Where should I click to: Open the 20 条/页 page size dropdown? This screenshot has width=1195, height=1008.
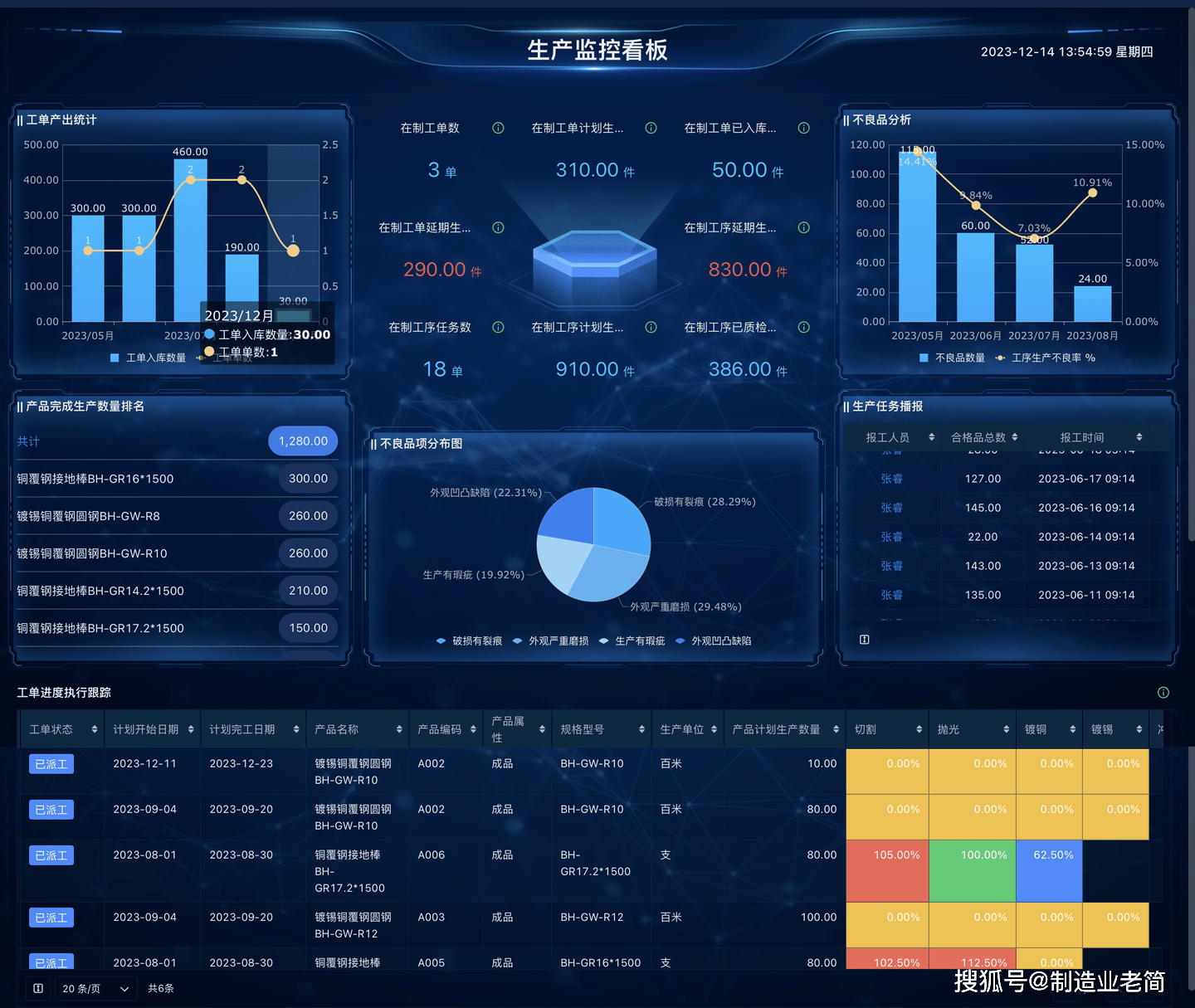96,988
